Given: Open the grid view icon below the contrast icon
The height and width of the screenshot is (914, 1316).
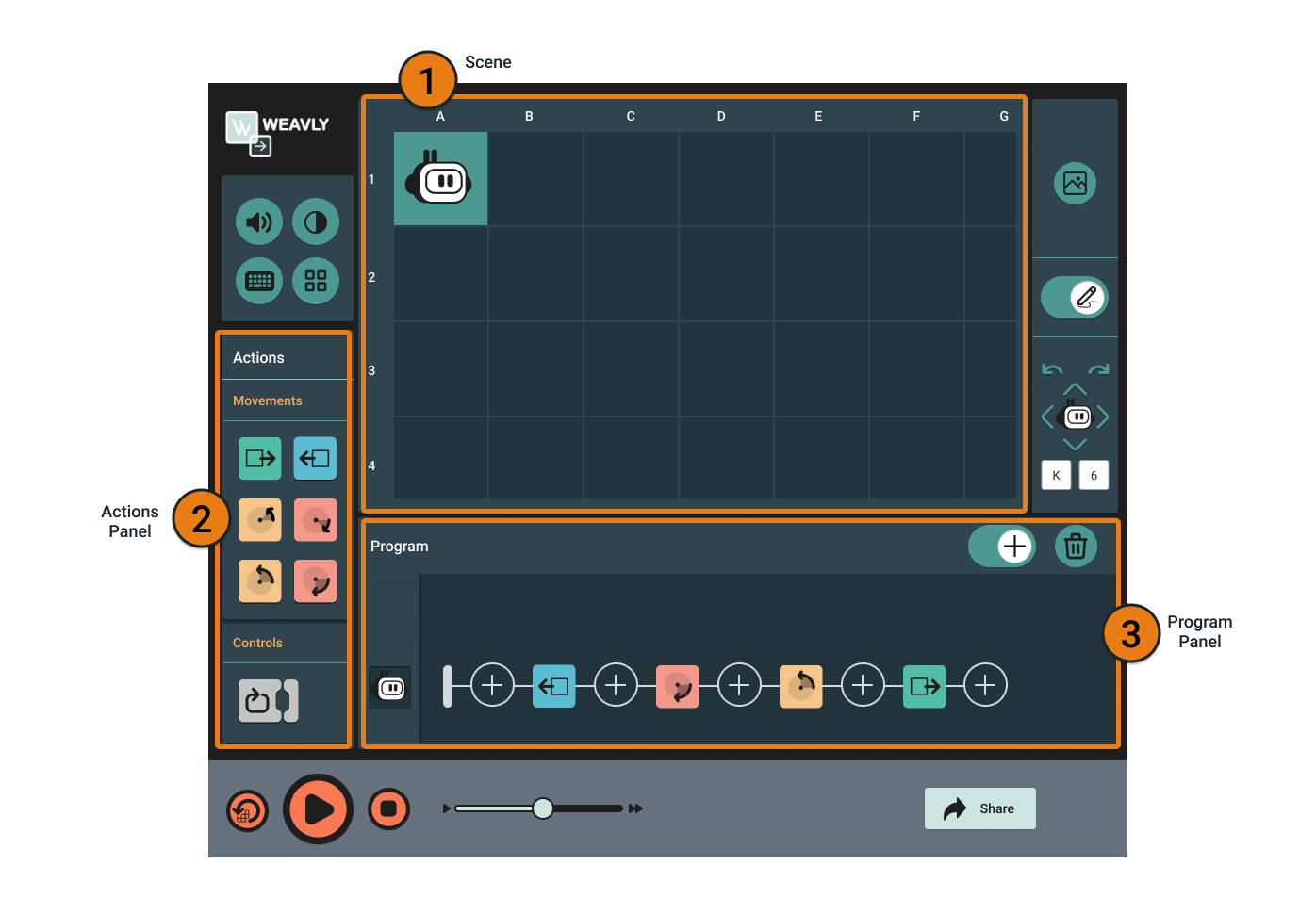Looking at the screenshot, I should tap(315, 280).
